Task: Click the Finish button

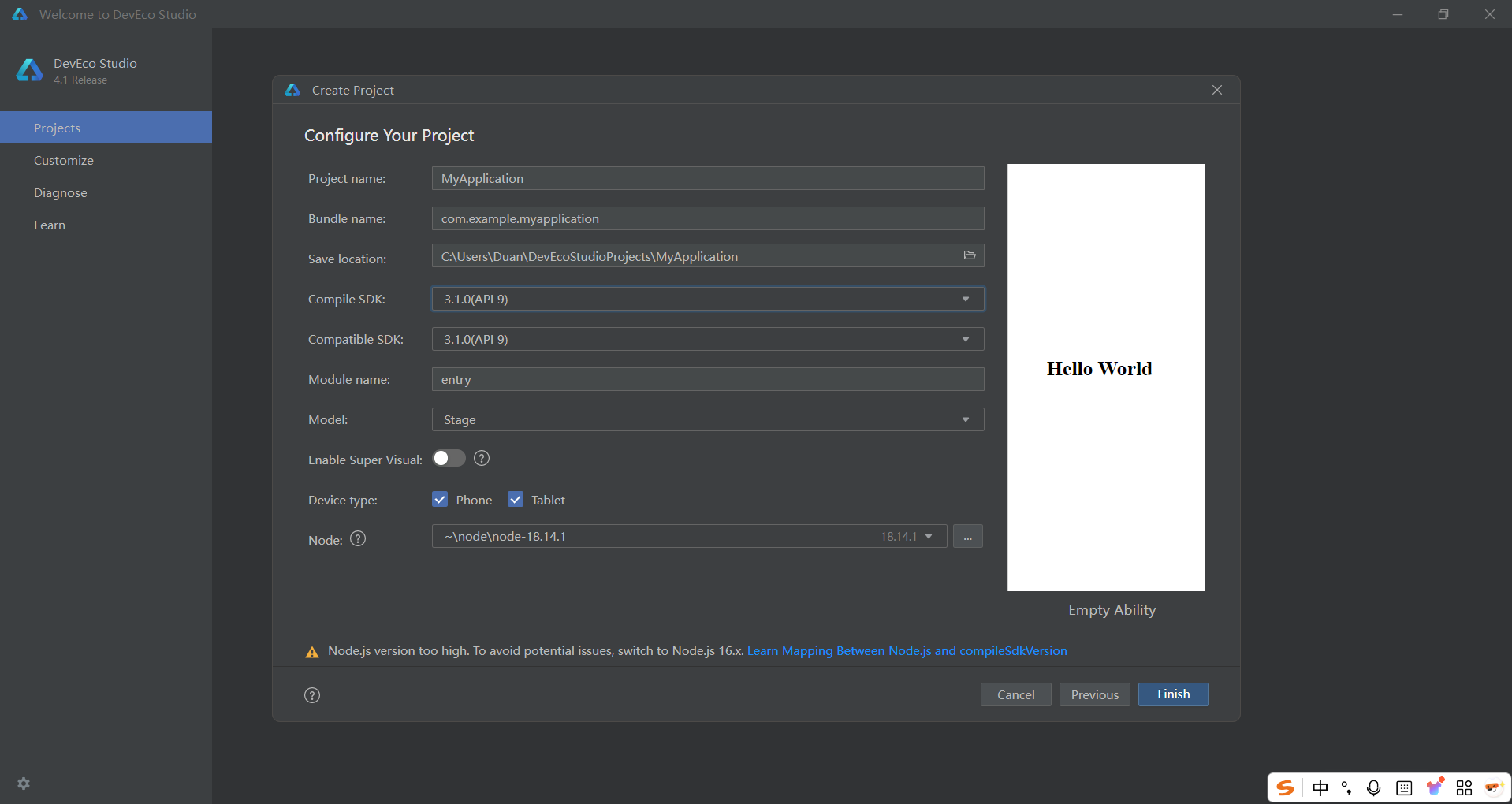Action: pos(1173,694)
